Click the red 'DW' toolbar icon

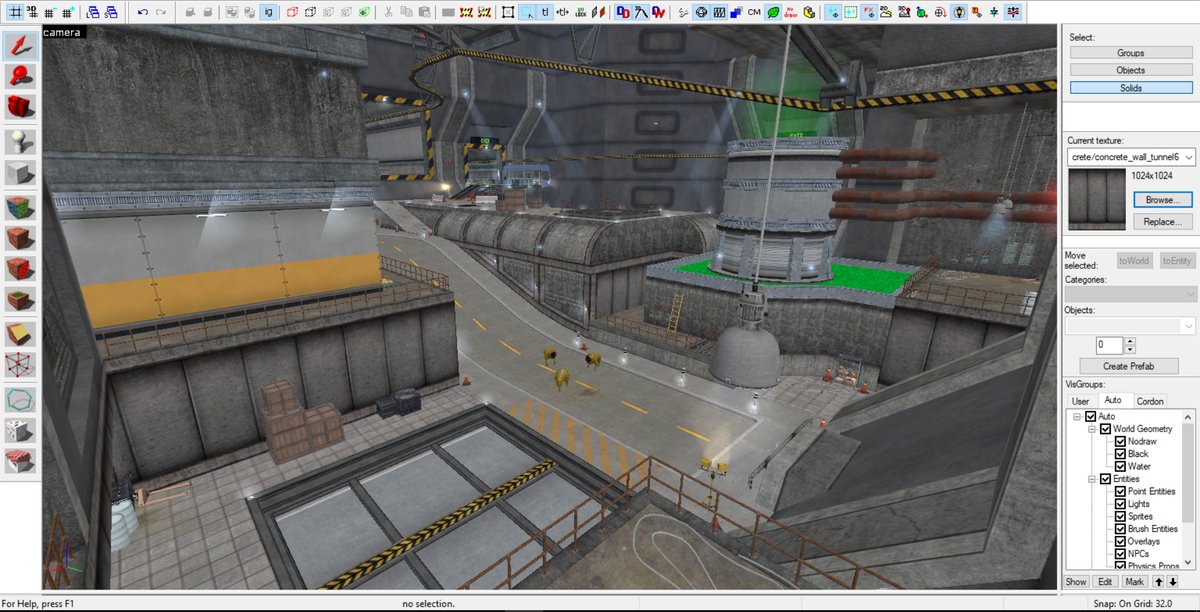[659, 12]
